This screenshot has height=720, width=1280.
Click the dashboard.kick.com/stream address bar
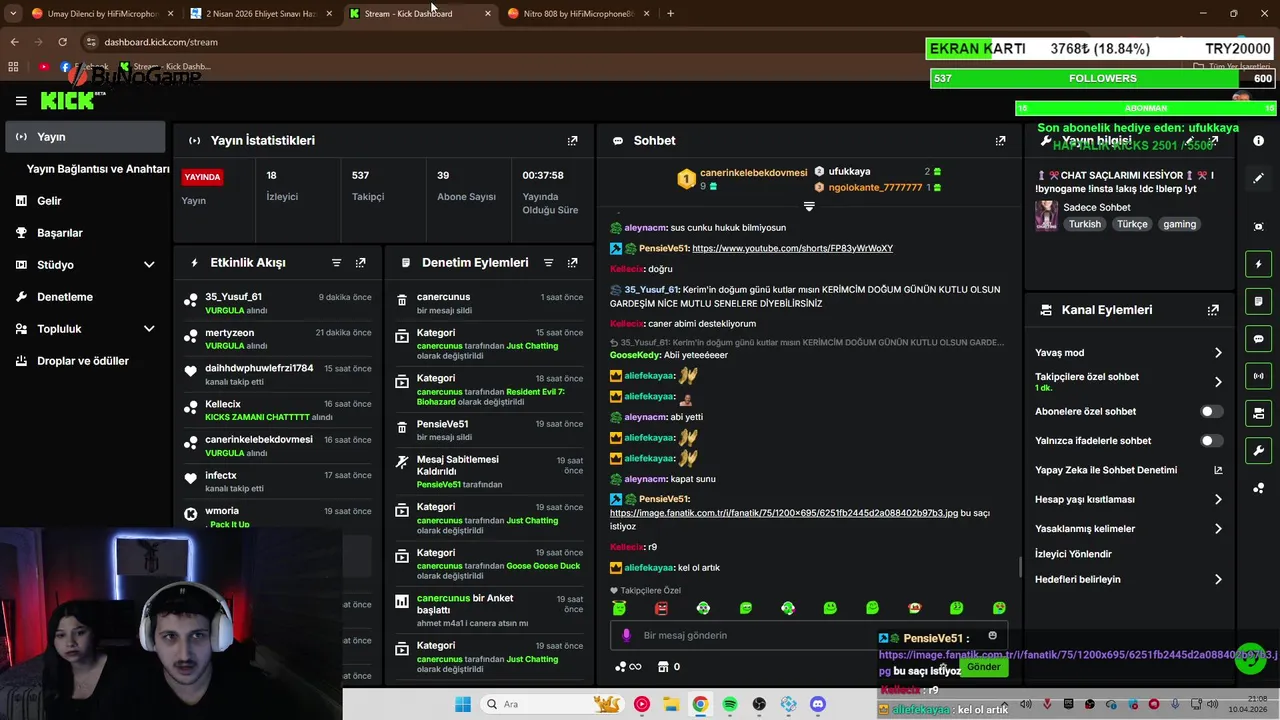[161, 42]
